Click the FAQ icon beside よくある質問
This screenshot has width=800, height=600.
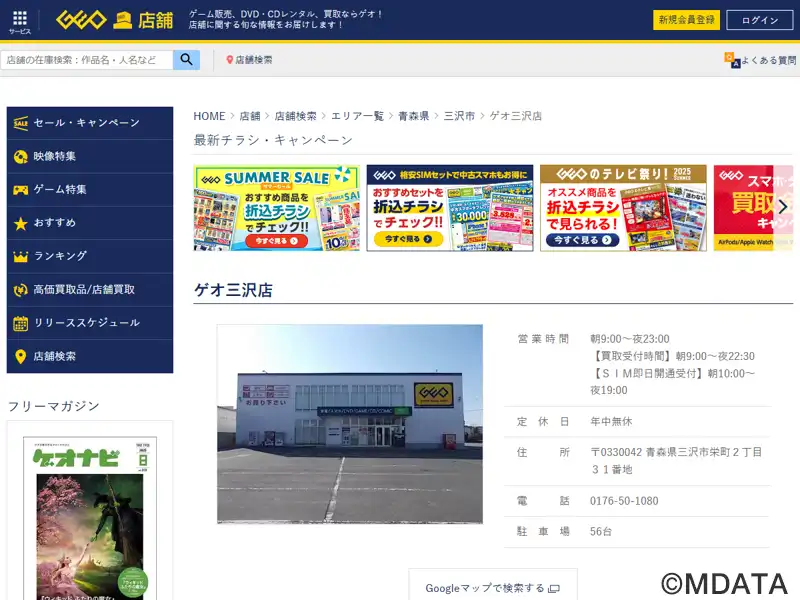pos(732,60)
